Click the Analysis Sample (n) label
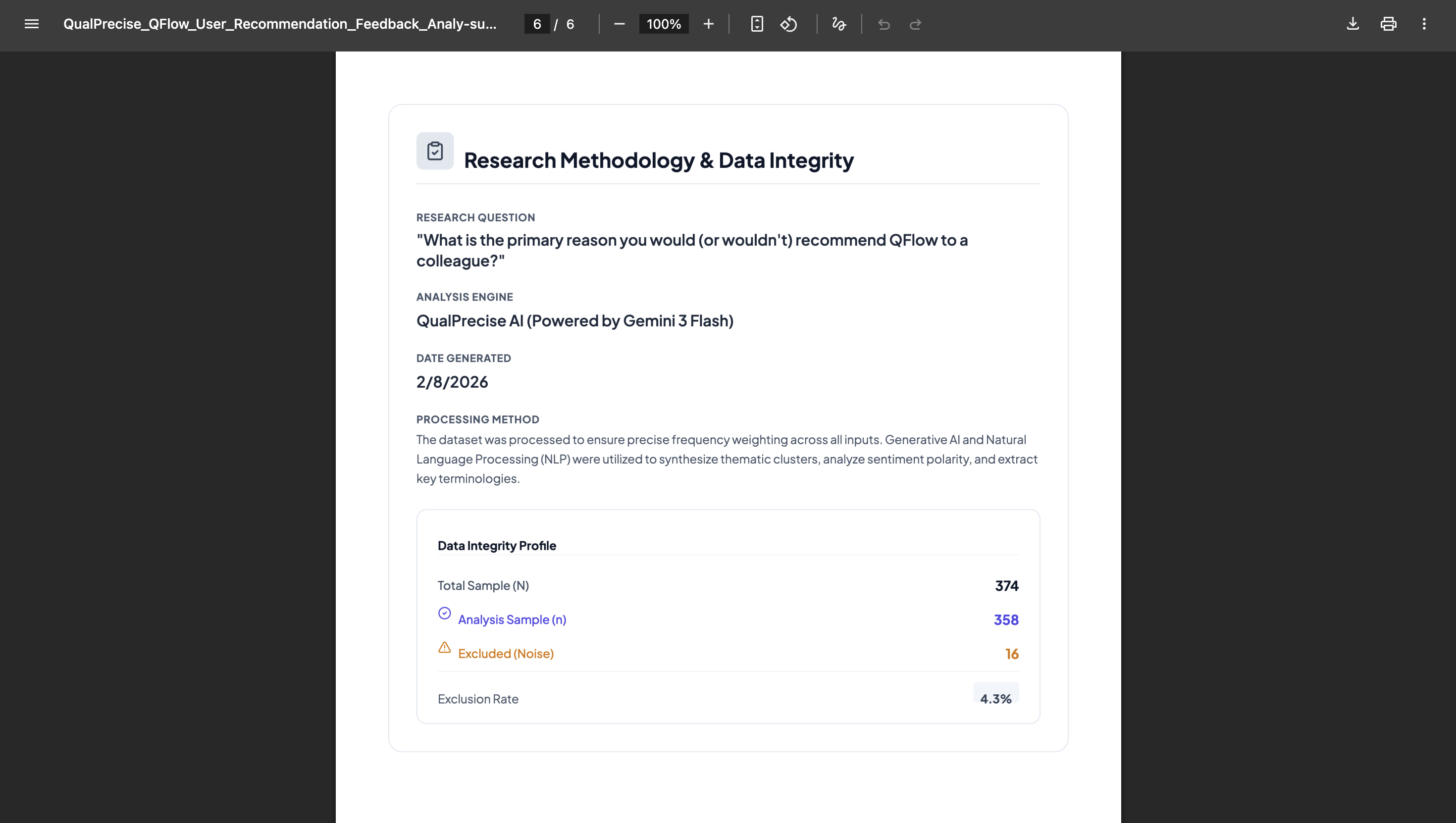 tap(512, 619)
